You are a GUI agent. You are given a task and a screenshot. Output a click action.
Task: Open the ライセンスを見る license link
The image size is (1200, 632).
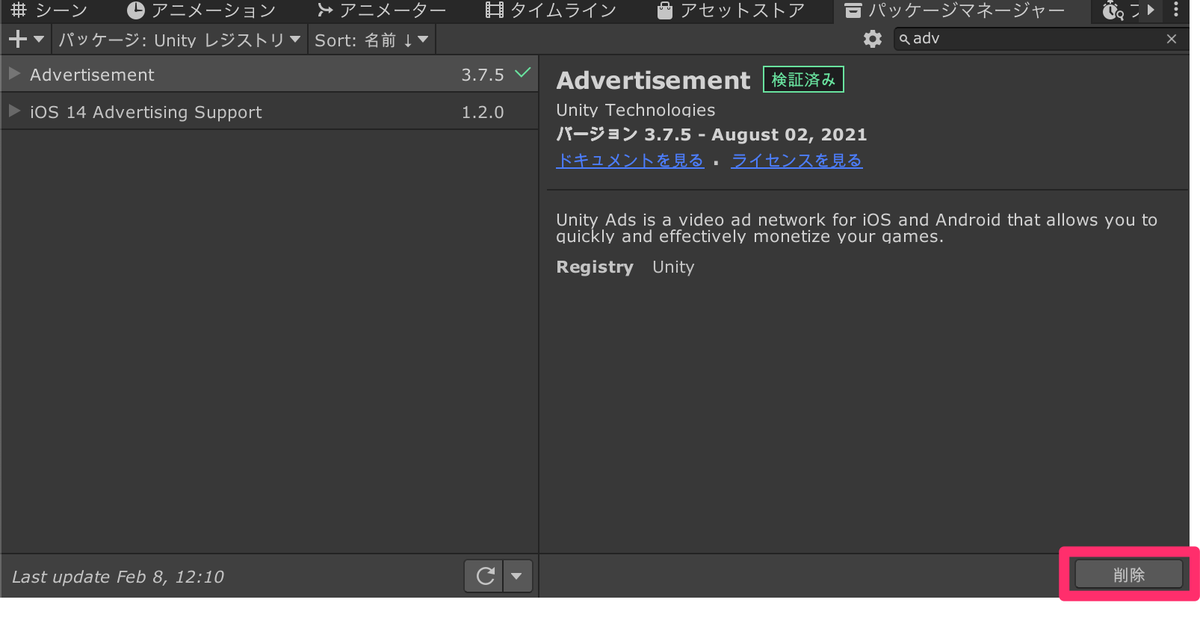click(796, 160)
